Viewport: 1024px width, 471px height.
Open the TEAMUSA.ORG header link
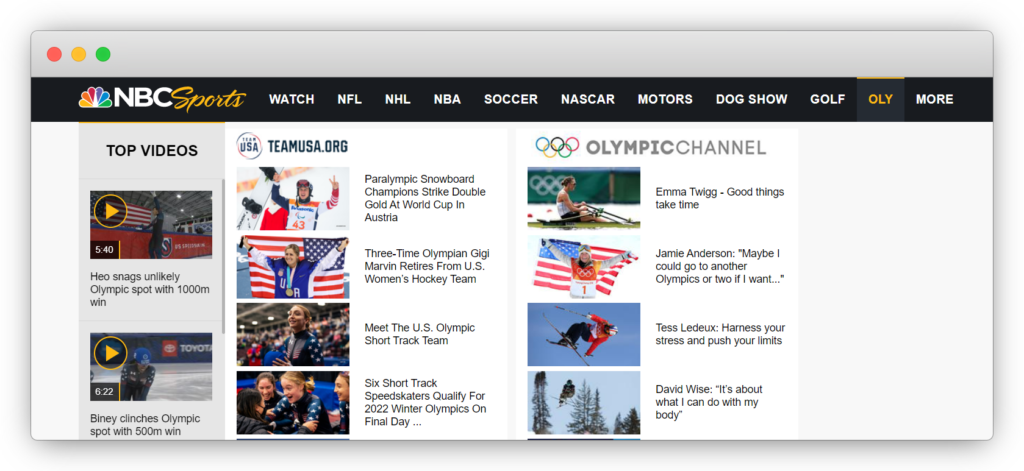pos(308,146)
